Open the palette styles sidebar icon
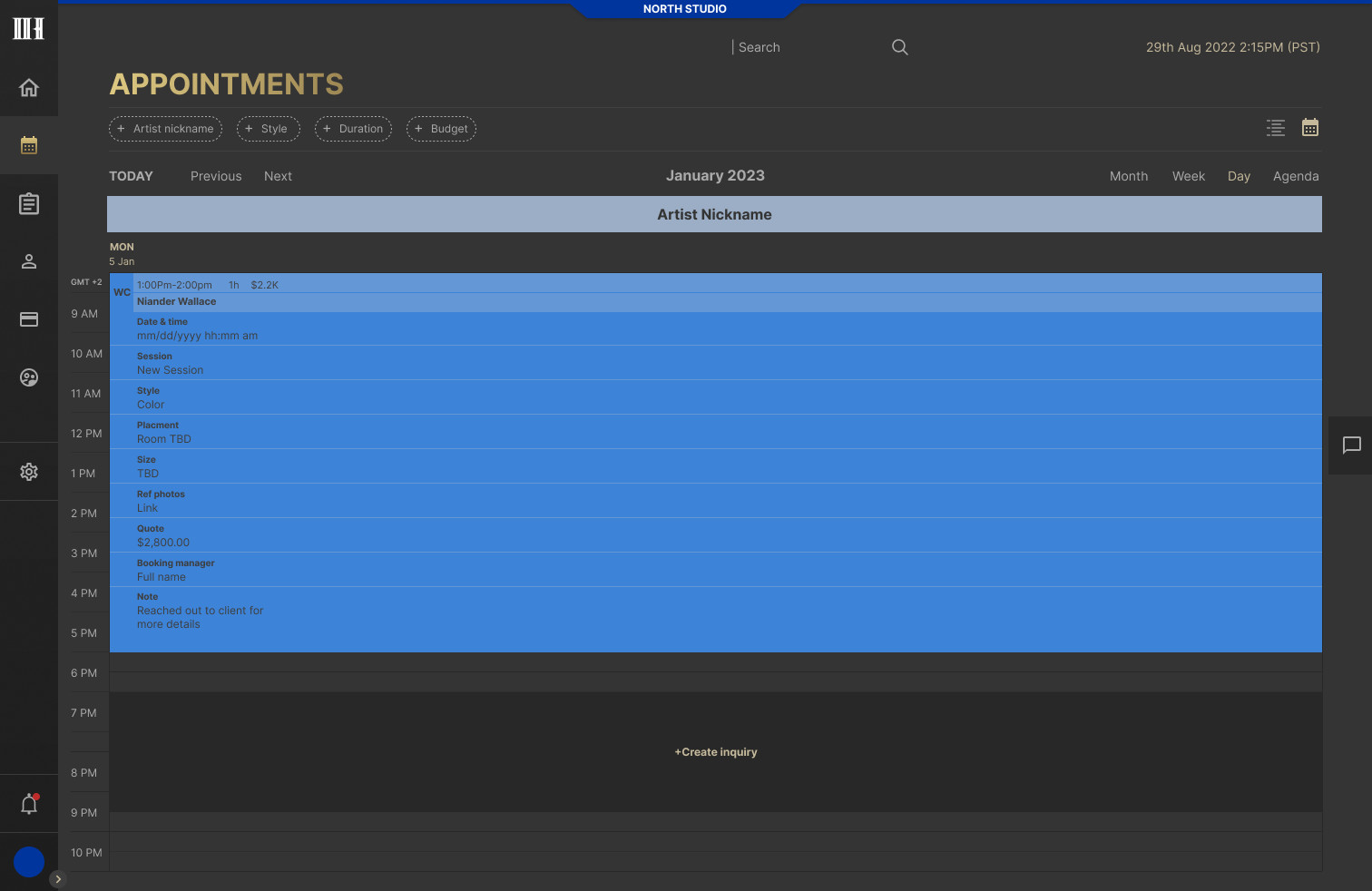 (29, 377)
